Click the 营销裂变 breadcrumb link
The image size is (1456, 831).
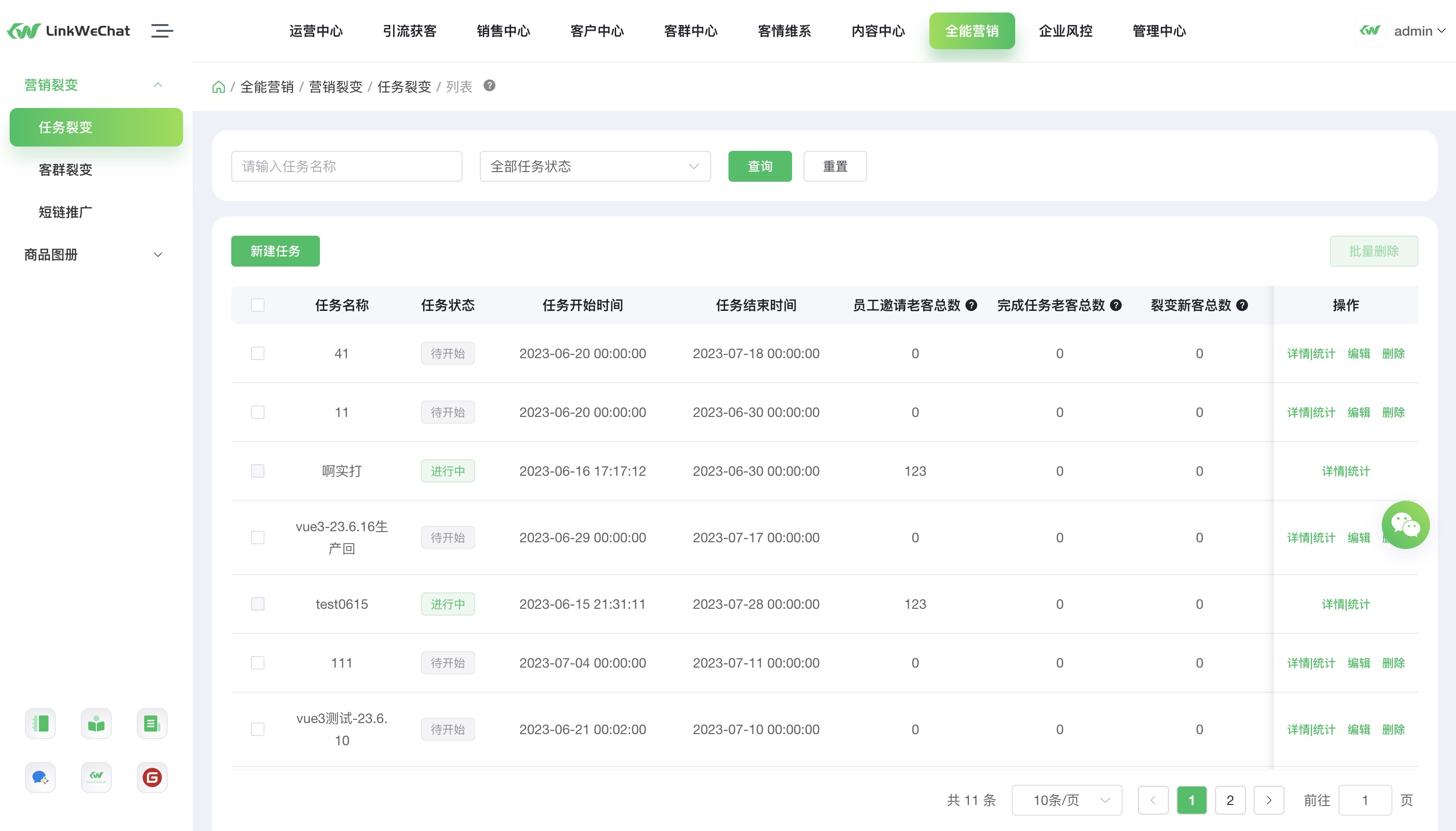point(335,87)
